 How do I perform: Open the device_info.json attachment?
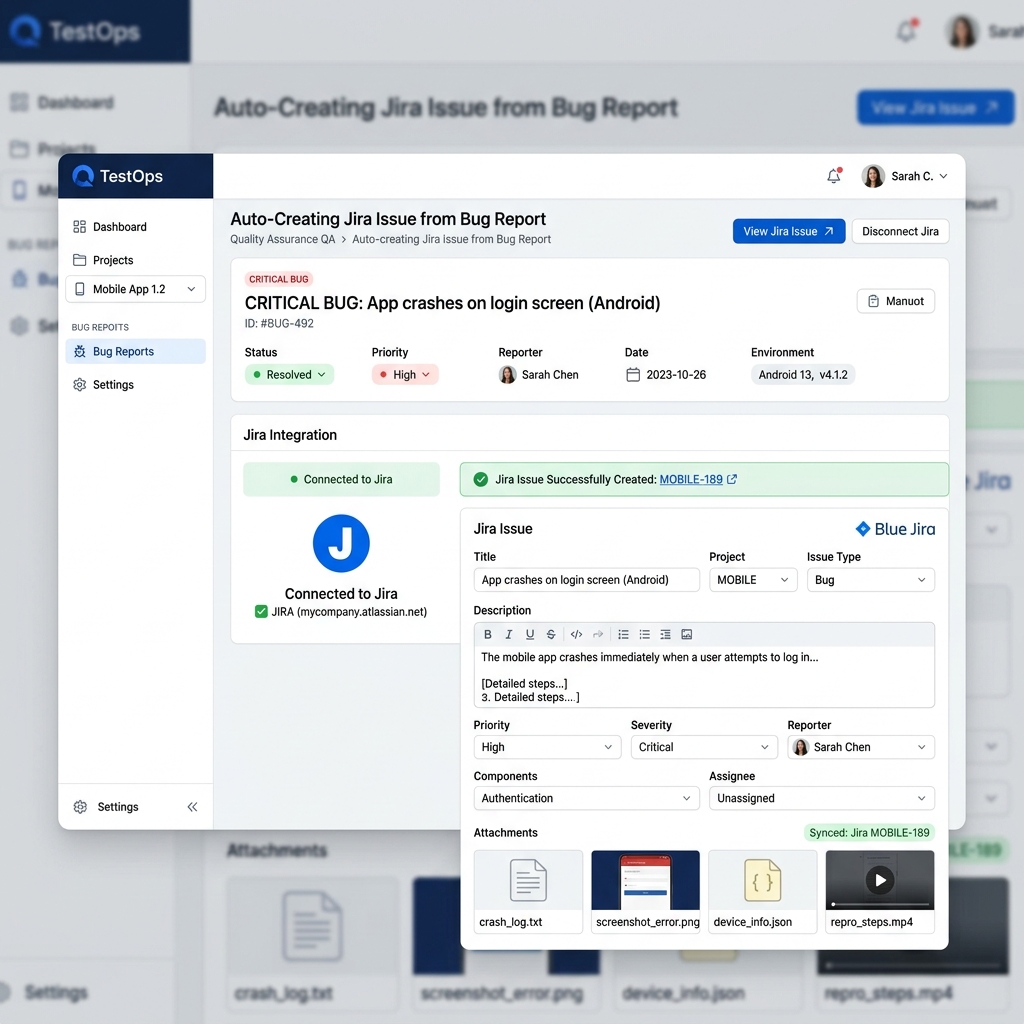pos(763,891)
